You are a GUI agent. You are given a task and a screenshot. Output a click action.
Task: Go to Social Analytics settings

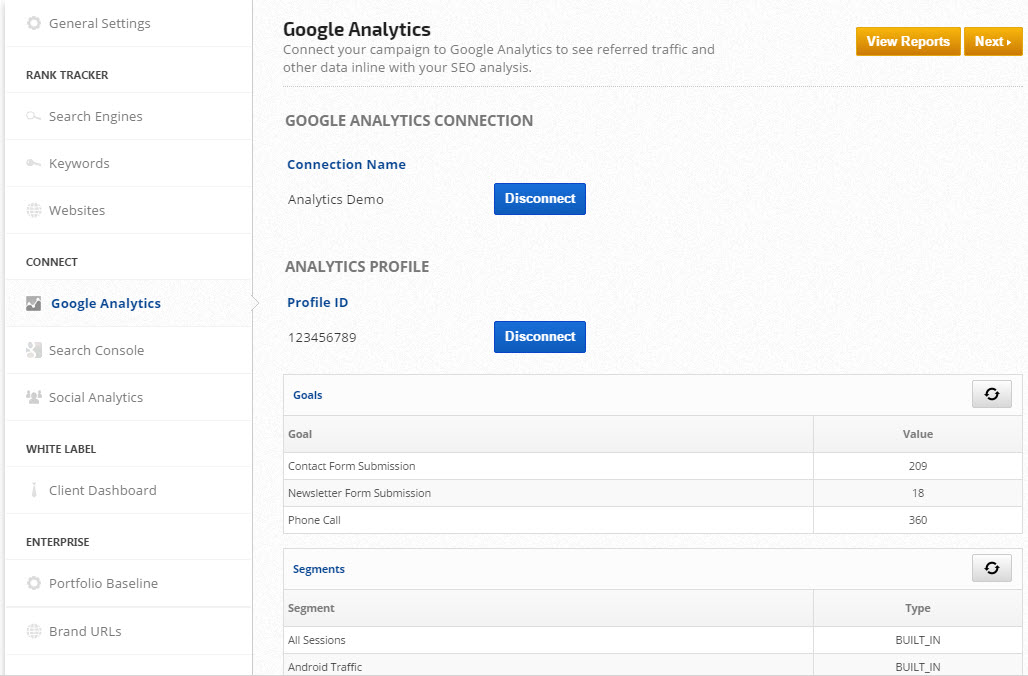click(96, 398)
